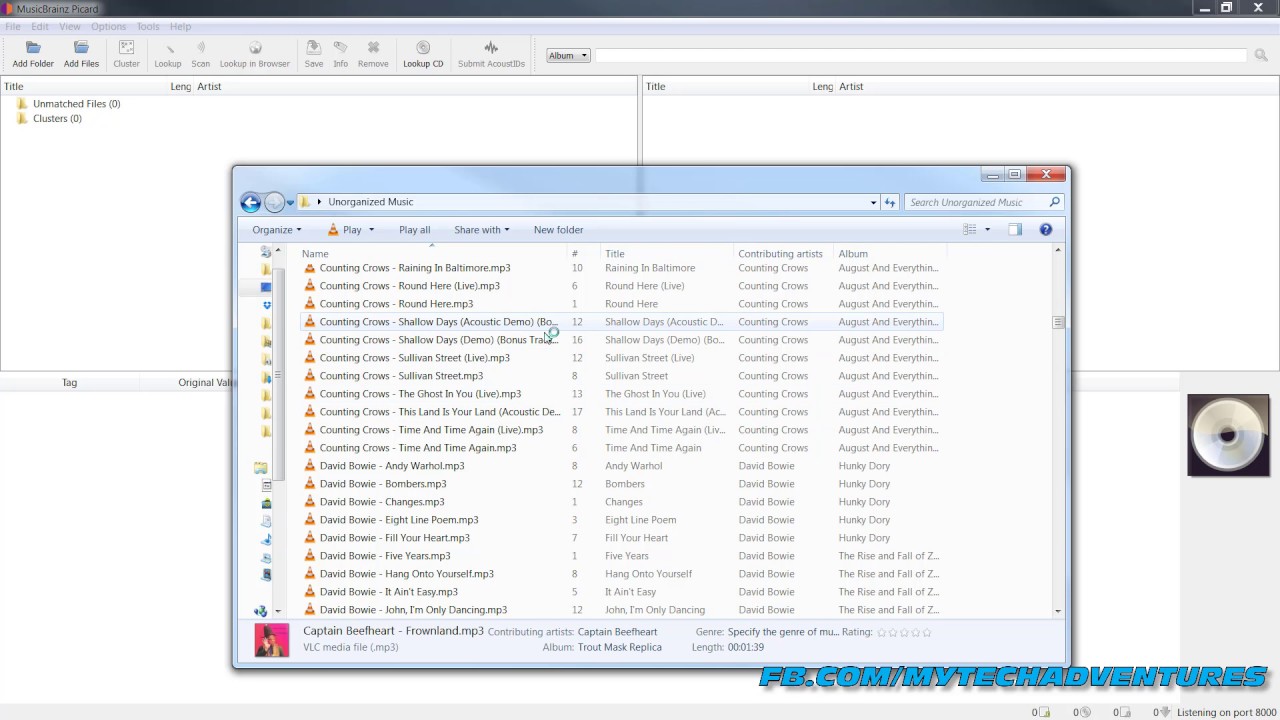Sort by the Album column header in Explorer

888,254
